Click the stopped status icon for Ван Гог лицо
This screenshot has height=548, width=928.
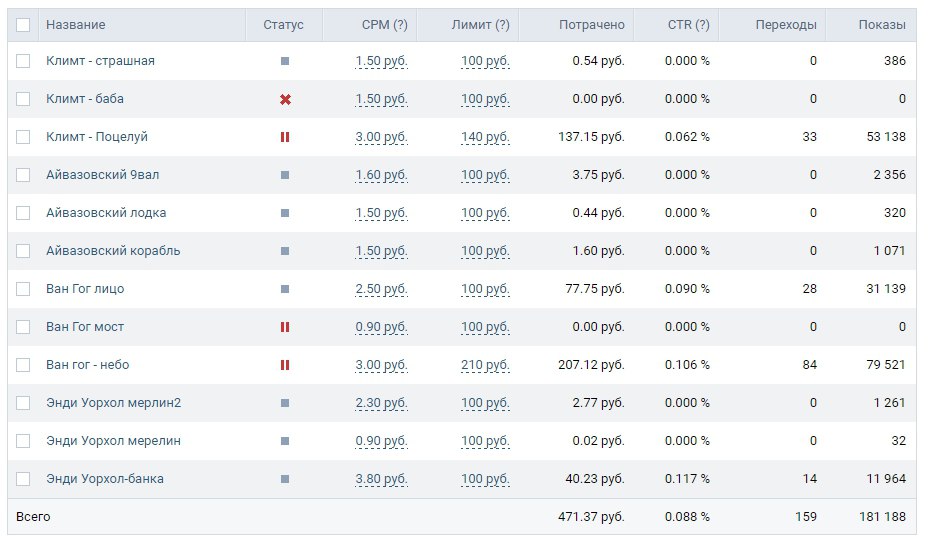[285, 289]
